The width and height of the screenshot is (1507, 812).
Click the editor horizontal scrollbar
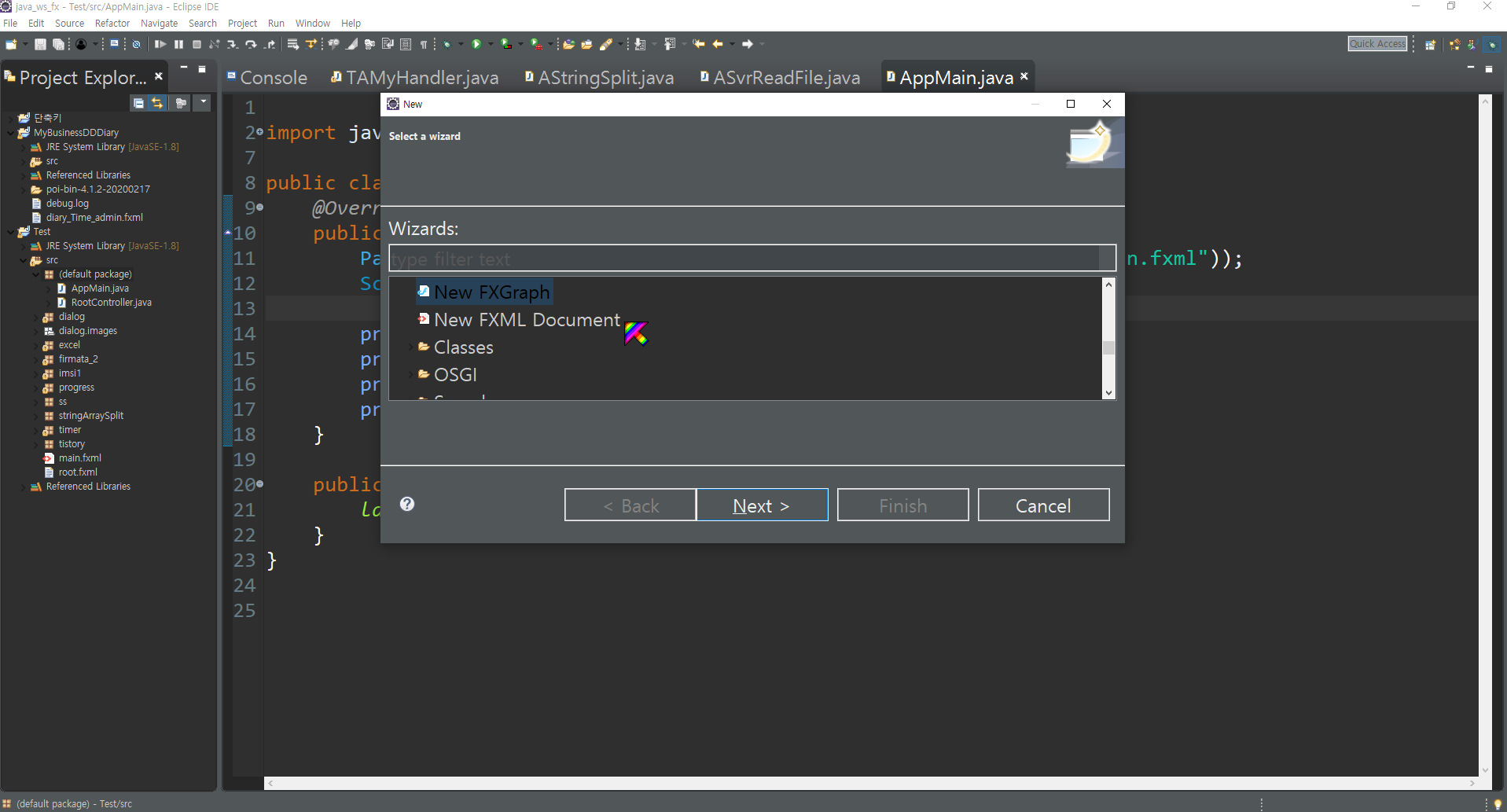pos(871,783)
